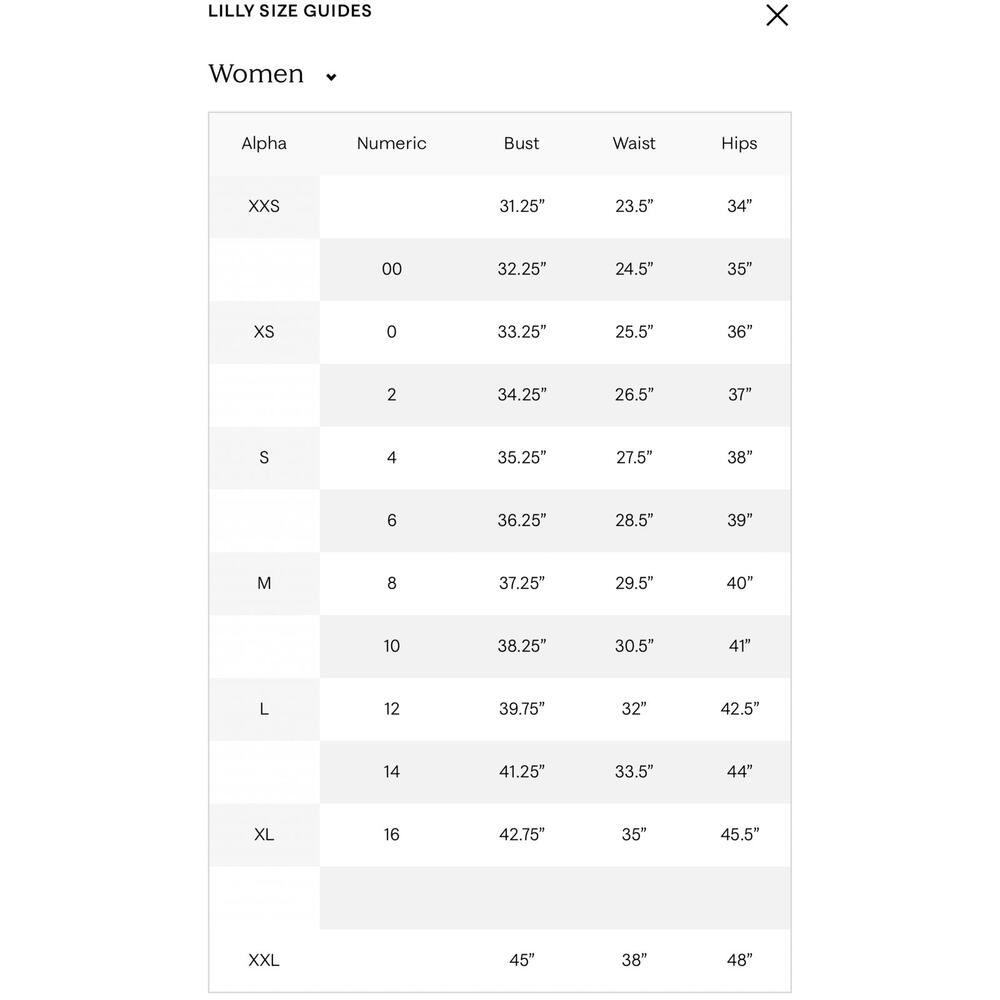Click numeric size 00 cell
This screenshot has width=1000, height=1000.
pyautogui.click(x=391, y=269)
